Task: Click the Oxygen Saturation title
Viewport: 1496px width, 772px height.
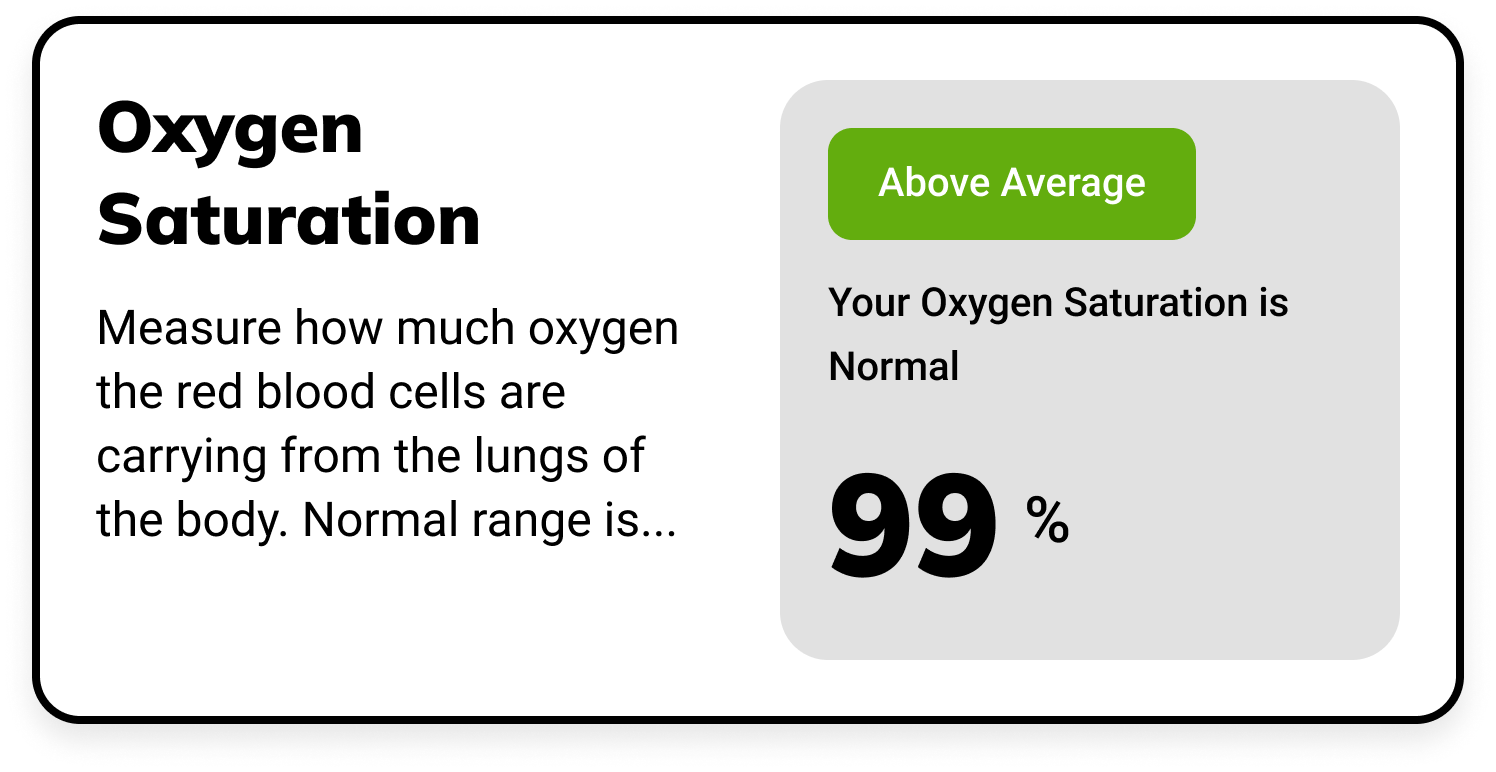Action: coord(290,175)
